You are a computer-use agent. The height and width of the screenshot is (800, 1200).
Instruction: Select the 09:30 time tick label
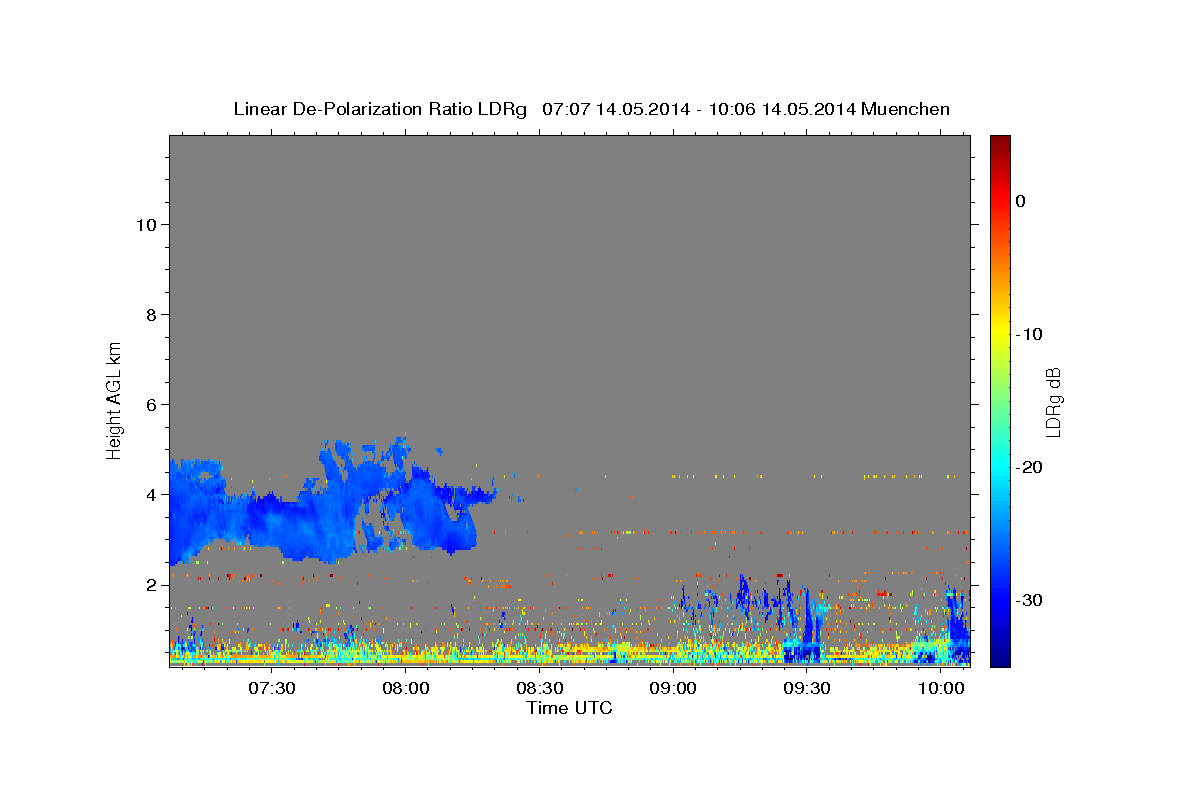click(x=807, y=688)
